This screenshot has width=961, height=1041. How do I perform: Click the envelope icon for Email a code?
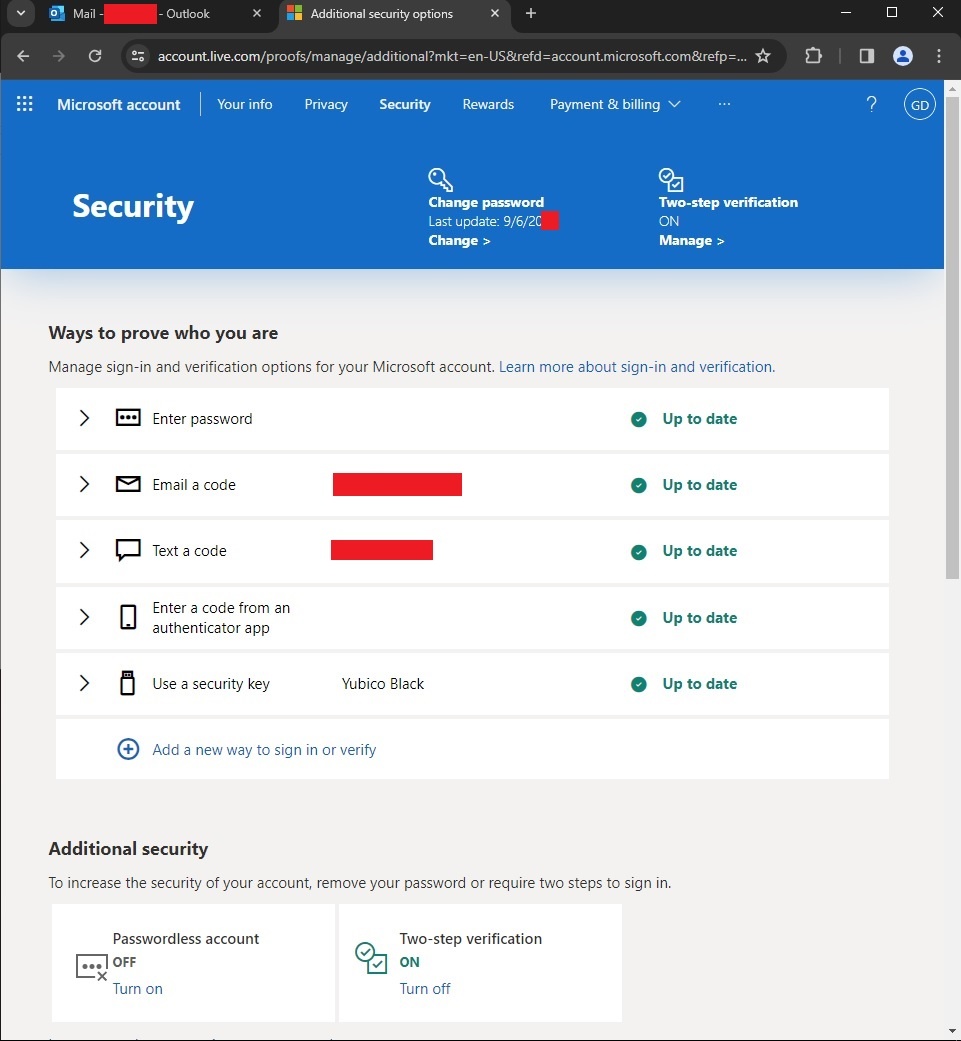(x=128, y=484)
